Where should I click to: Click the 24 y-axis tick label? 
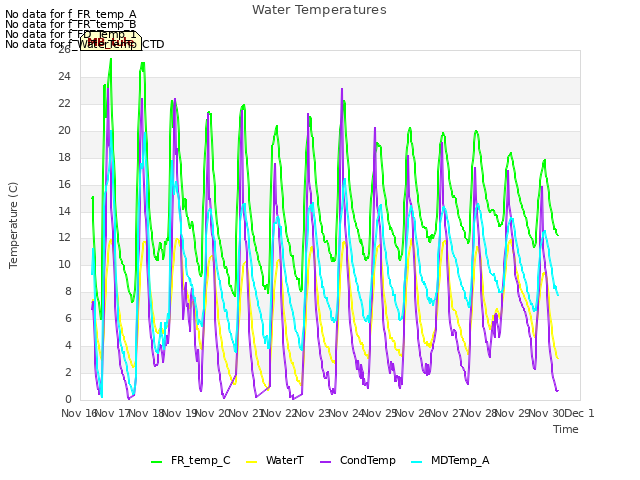coord(64,76)
